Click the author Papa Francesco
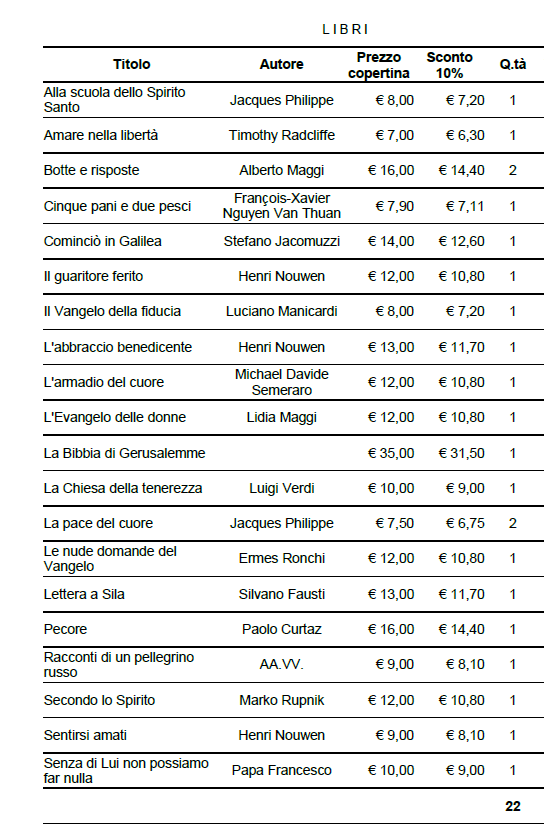Screen dimensions: 544x839 point(281,770)
